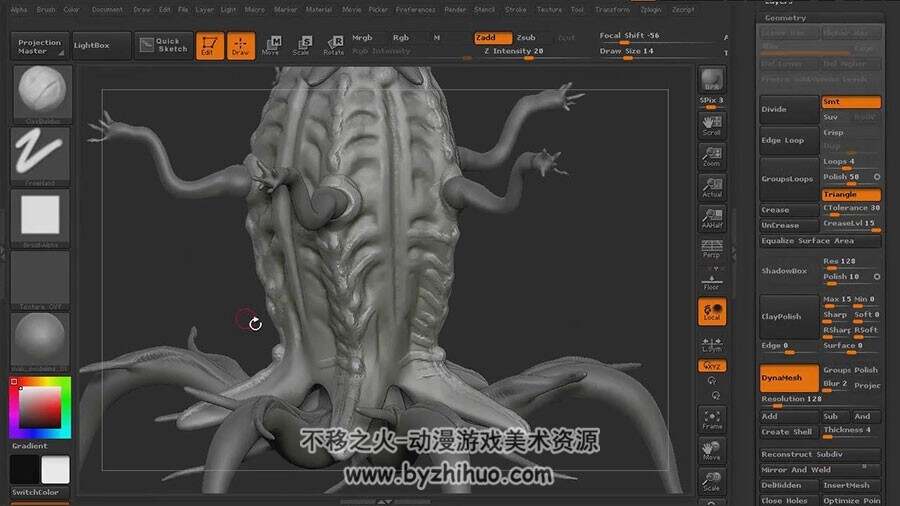Open the Brush menu
Screen dimensions: 900x506
coord(46,10)
